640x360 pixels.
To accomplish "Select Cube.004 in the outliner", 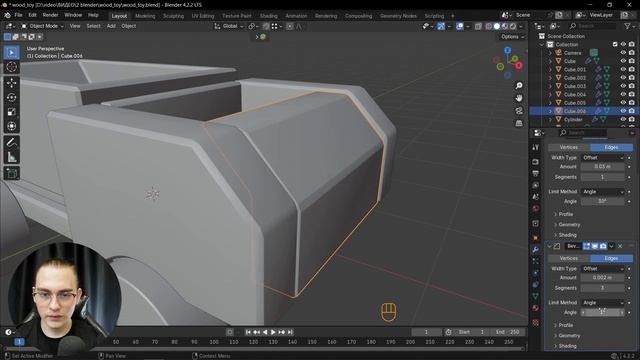I will coord(575,94).
